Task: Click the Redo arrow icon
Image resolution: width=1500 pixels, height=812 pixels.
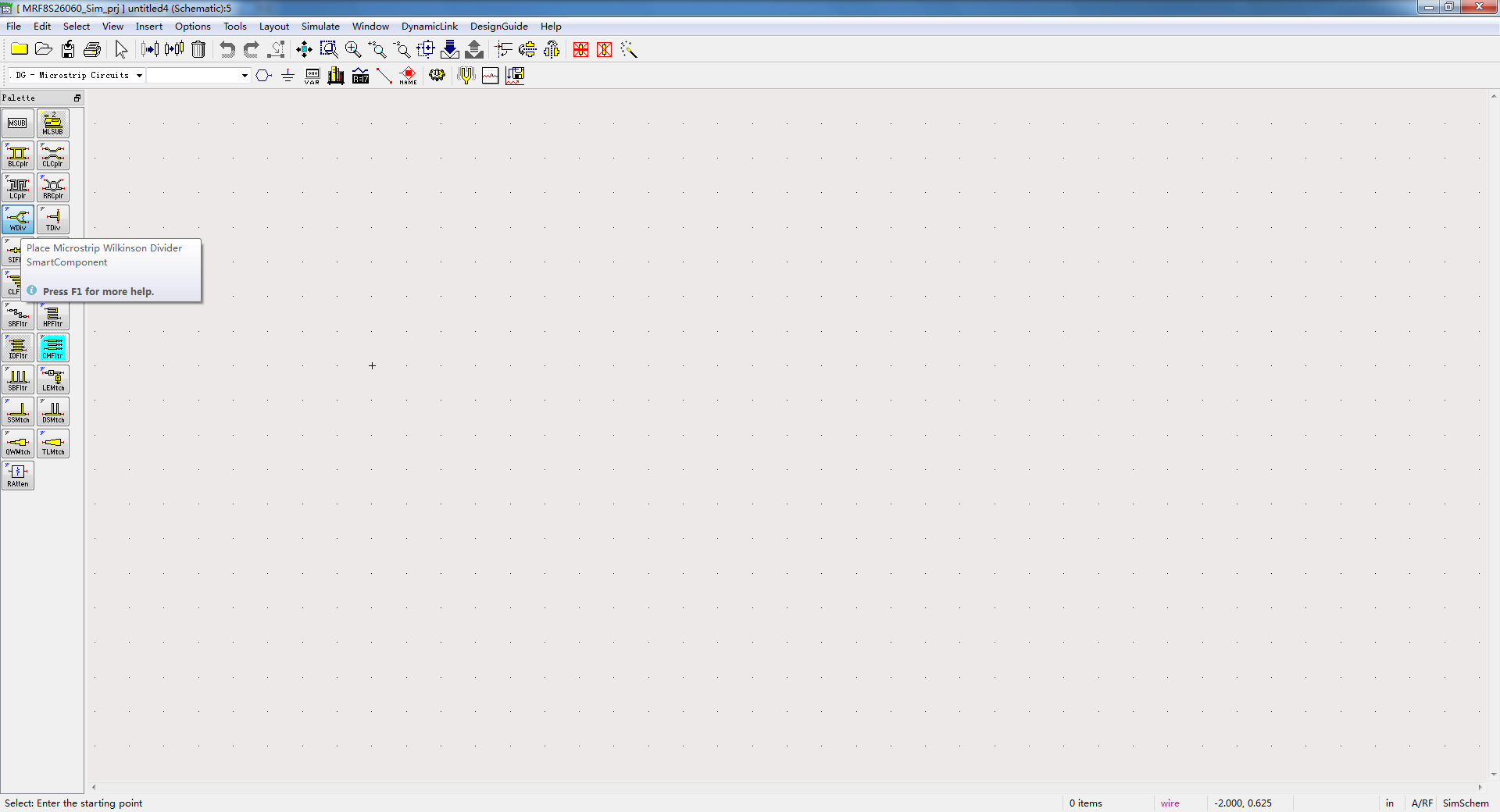Action: coord(252,50)
